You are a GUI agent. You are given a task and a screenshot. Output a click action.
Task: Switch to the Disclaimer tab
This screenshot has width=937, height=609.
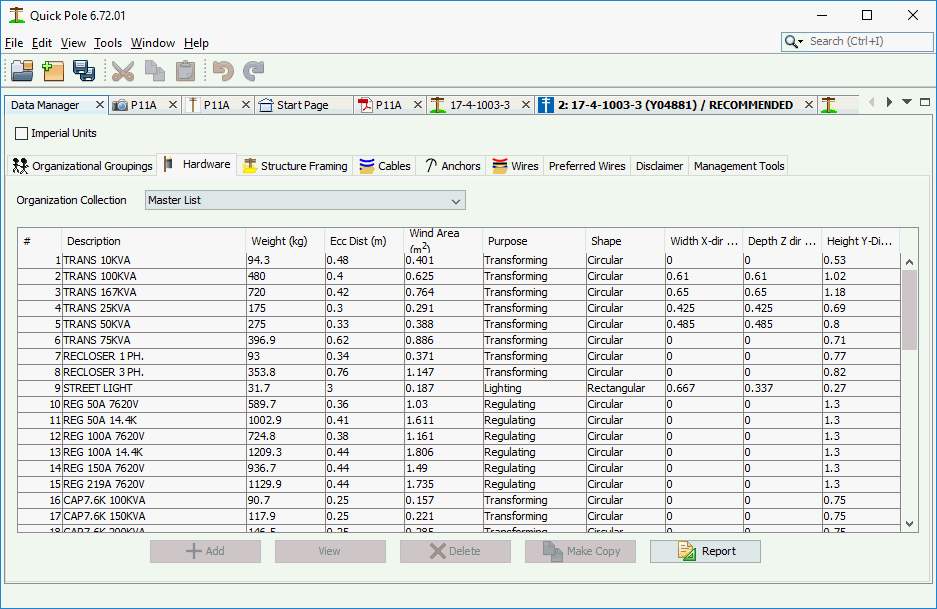659,166
